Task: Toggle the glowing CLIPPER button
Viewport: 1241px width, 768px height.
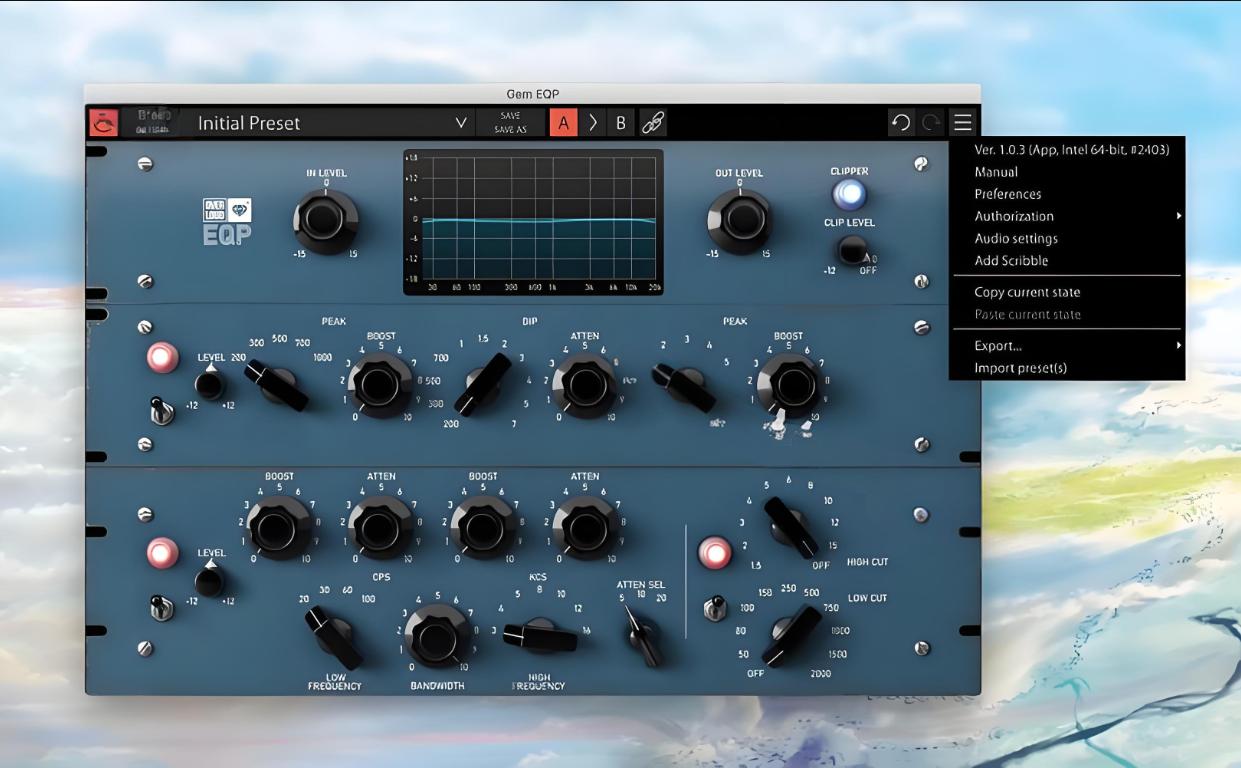Action: (x=849, y=194)
